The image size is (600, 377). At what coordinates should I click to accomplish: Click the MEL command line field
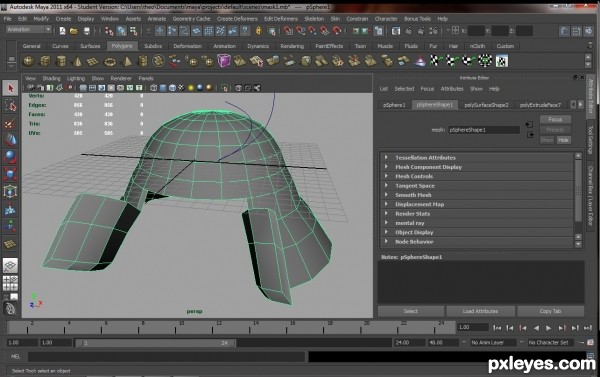[166, 357]
